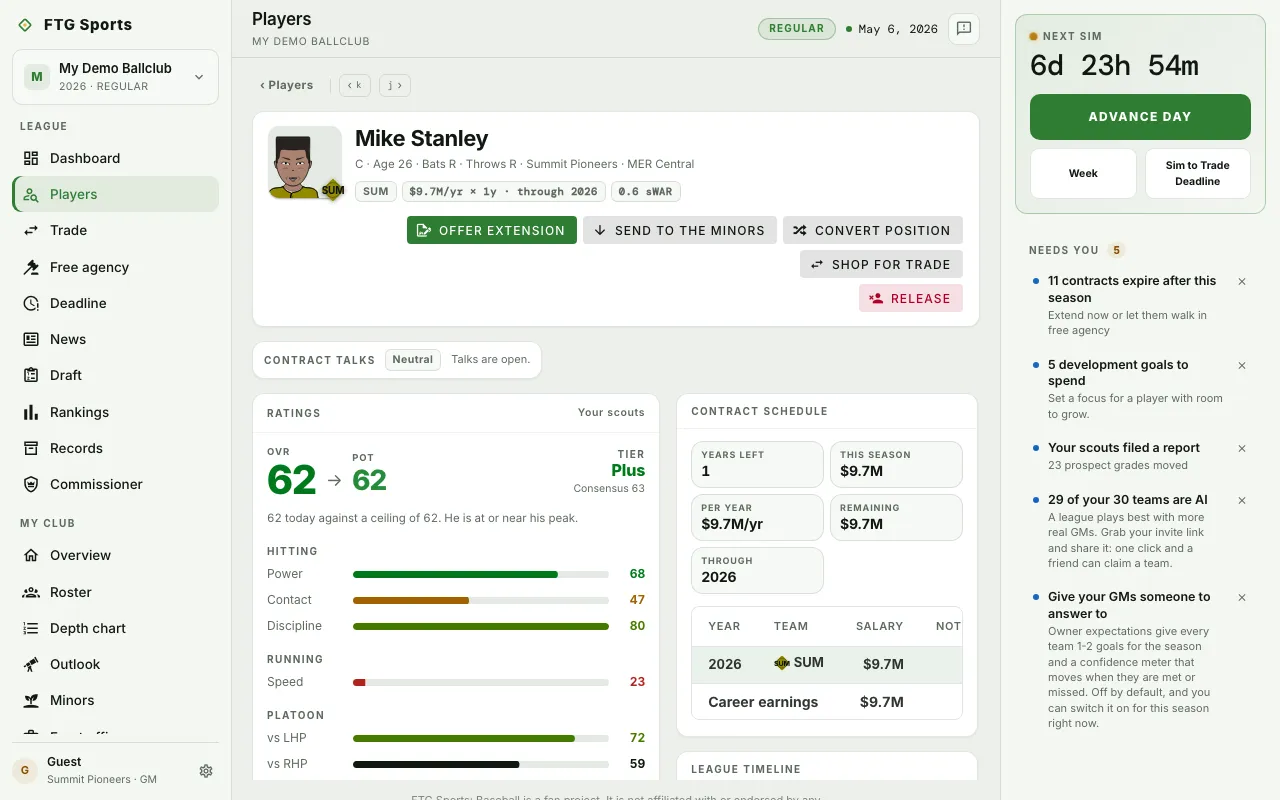Click the Rankings bar chart icon

tap(31, 412)
